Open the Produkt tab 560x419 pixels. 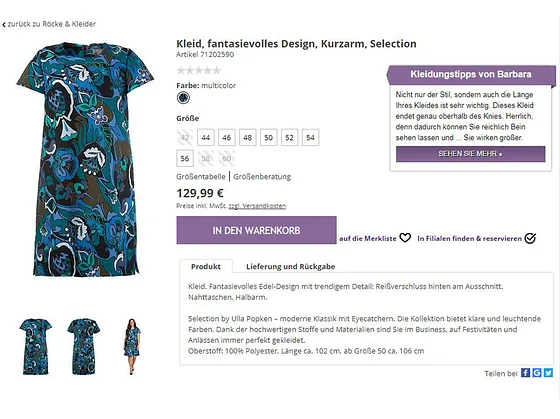point(206,266)
